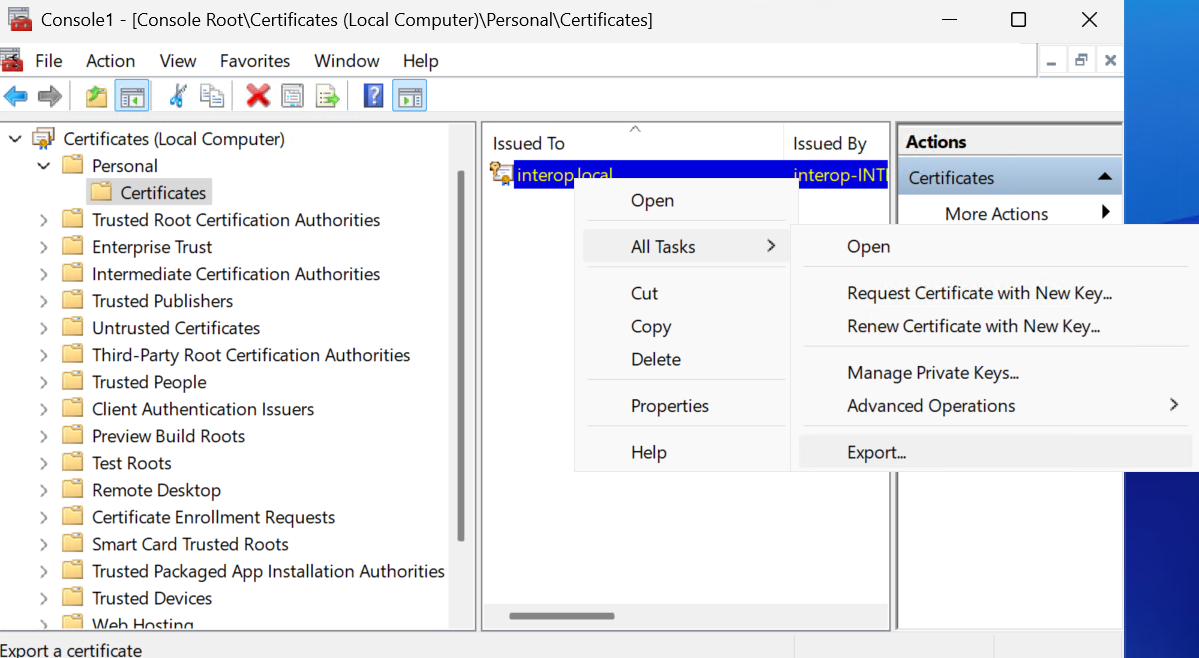Click the Certificates (Local Computer) root icon
The height and width of the screenshot is (658, 1199).
44,138
